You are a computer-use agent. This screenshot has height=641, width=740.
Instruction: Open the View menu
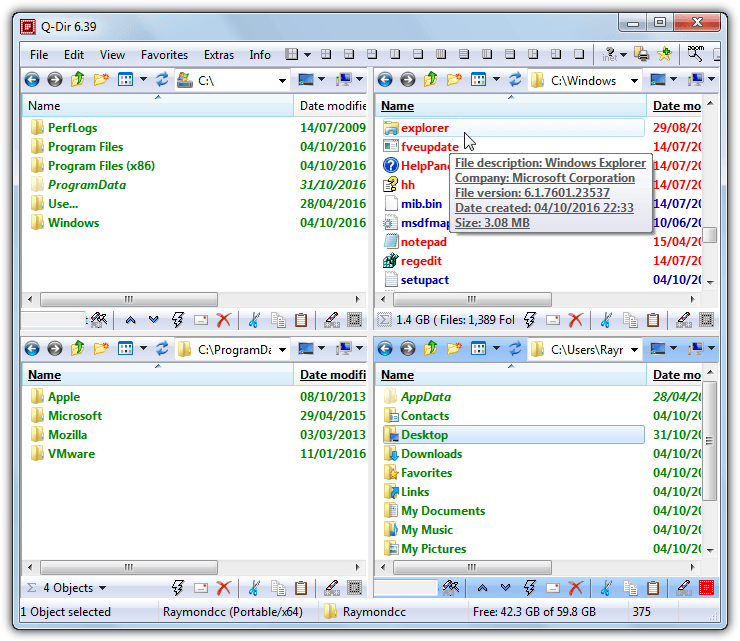coord(112,55)
